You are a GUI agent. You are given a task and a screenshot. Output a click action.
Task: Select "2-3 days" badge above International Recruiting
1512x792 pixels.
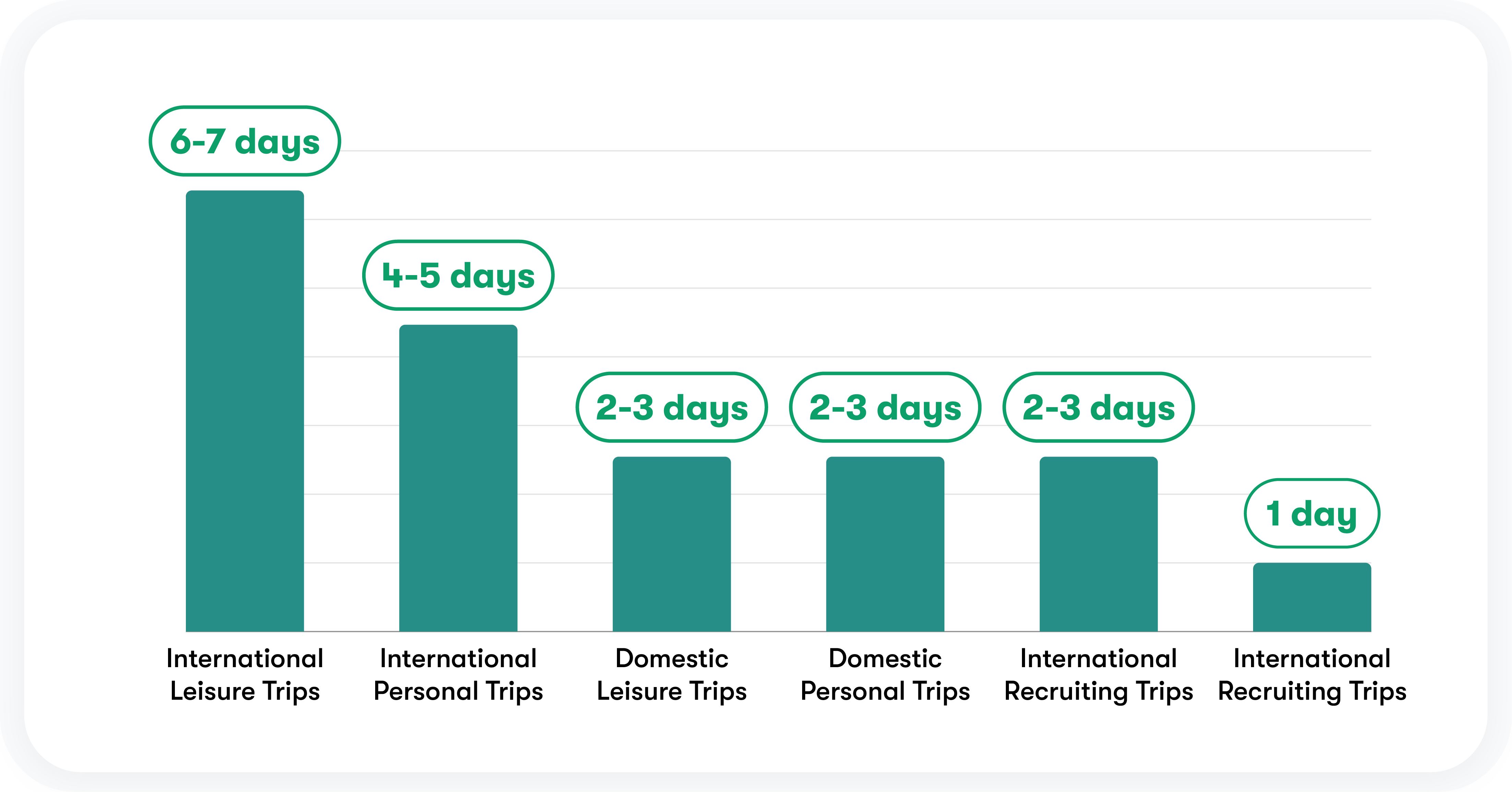1098,407
